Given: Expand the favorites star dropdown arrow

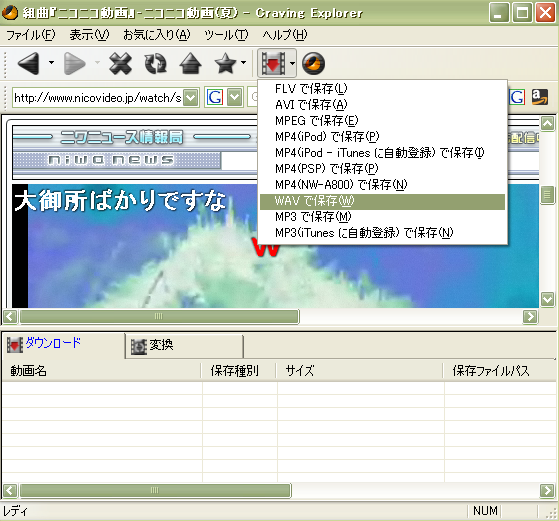Looking at the screenshot, I should 243,63.
